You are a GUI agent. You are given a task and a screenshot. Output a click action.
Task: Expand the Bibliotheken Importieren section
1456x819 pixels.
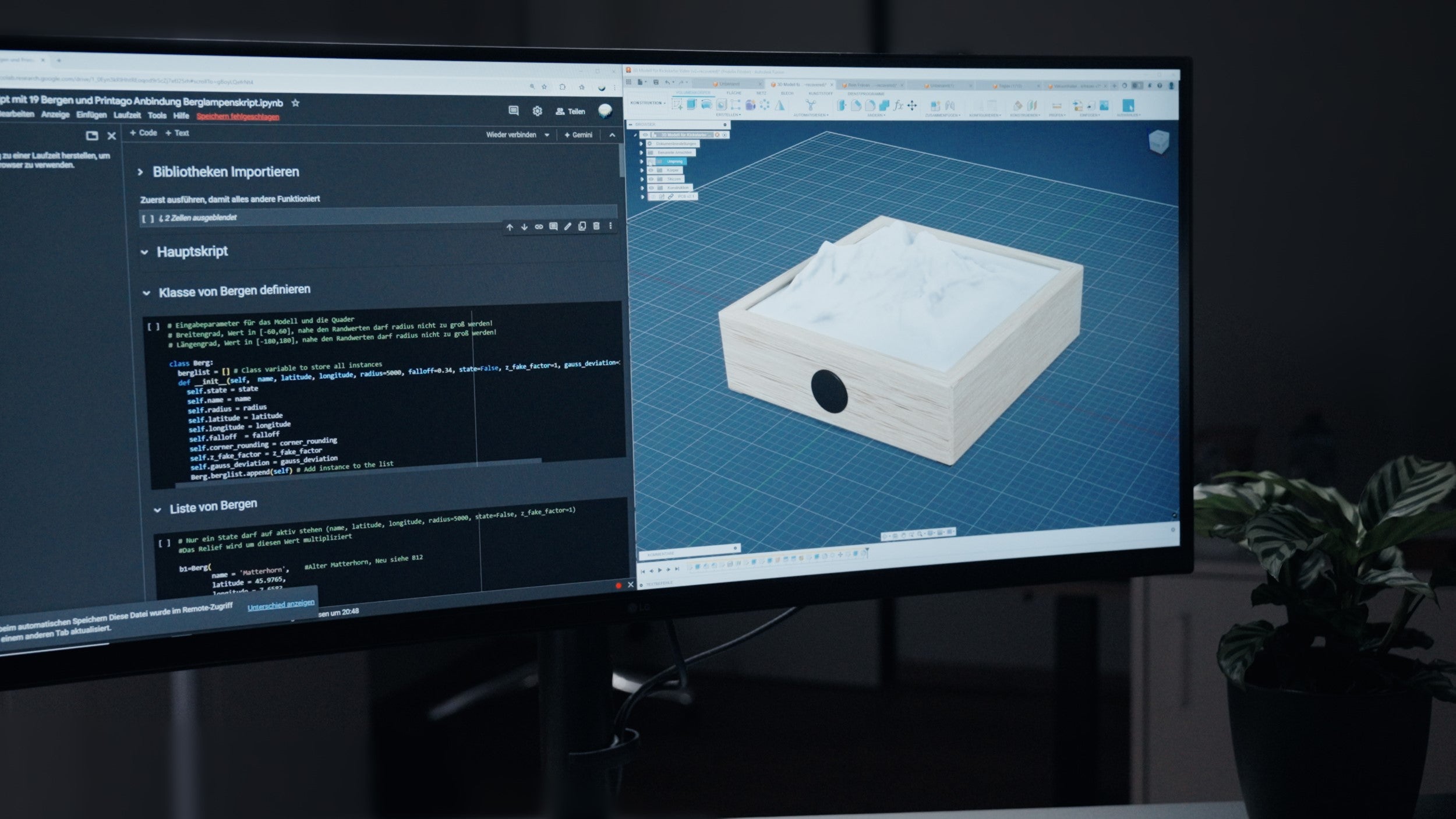140,172
